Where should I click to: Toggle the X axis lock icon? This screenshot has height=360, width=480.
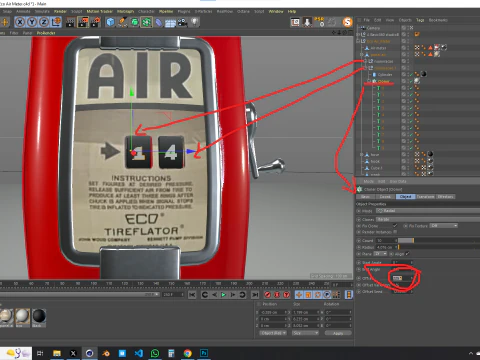20,22
